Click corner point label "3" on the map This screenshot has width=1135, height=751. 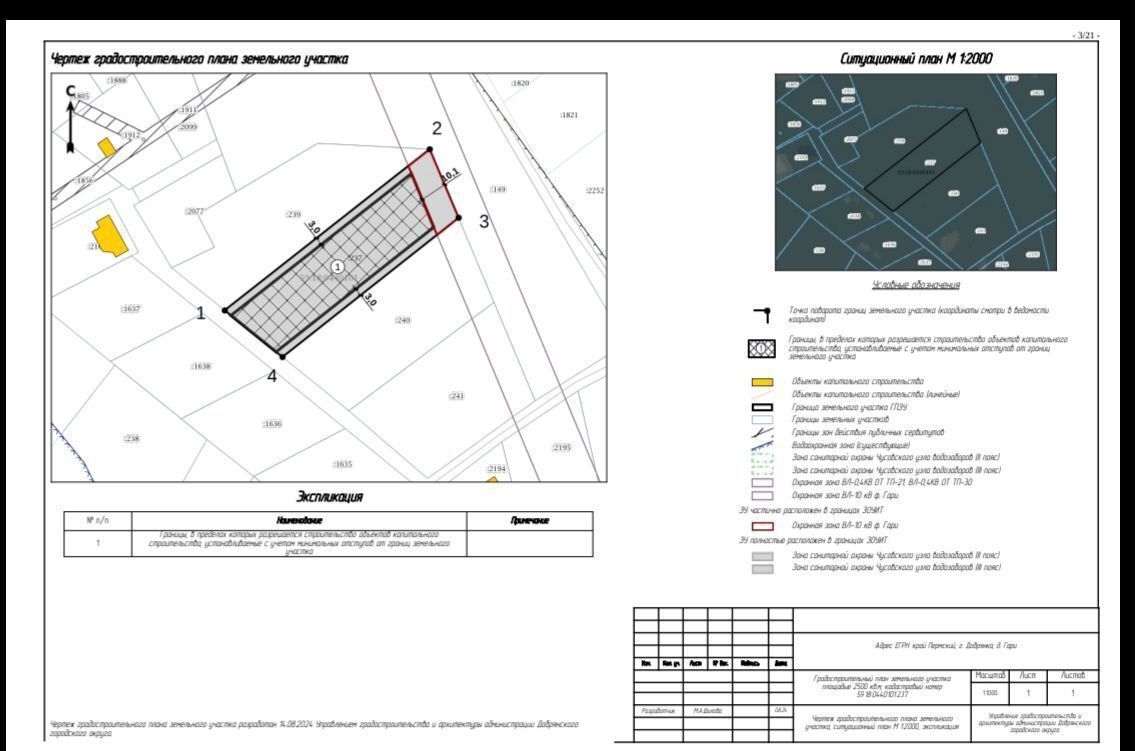[x=484, y=222]
